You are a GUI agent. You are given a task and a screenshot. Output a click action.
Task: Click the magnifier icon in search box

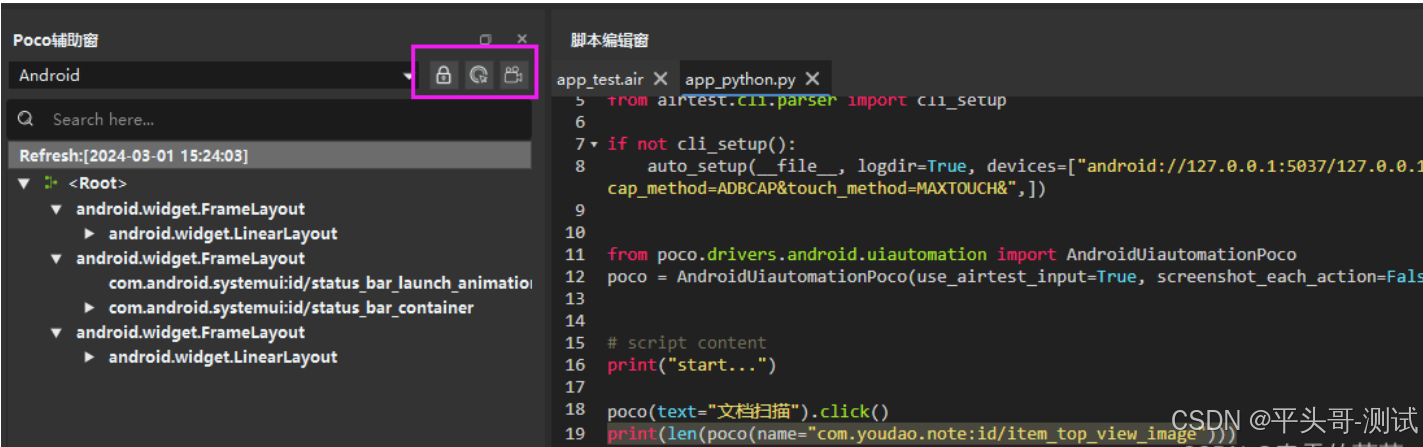26,119
